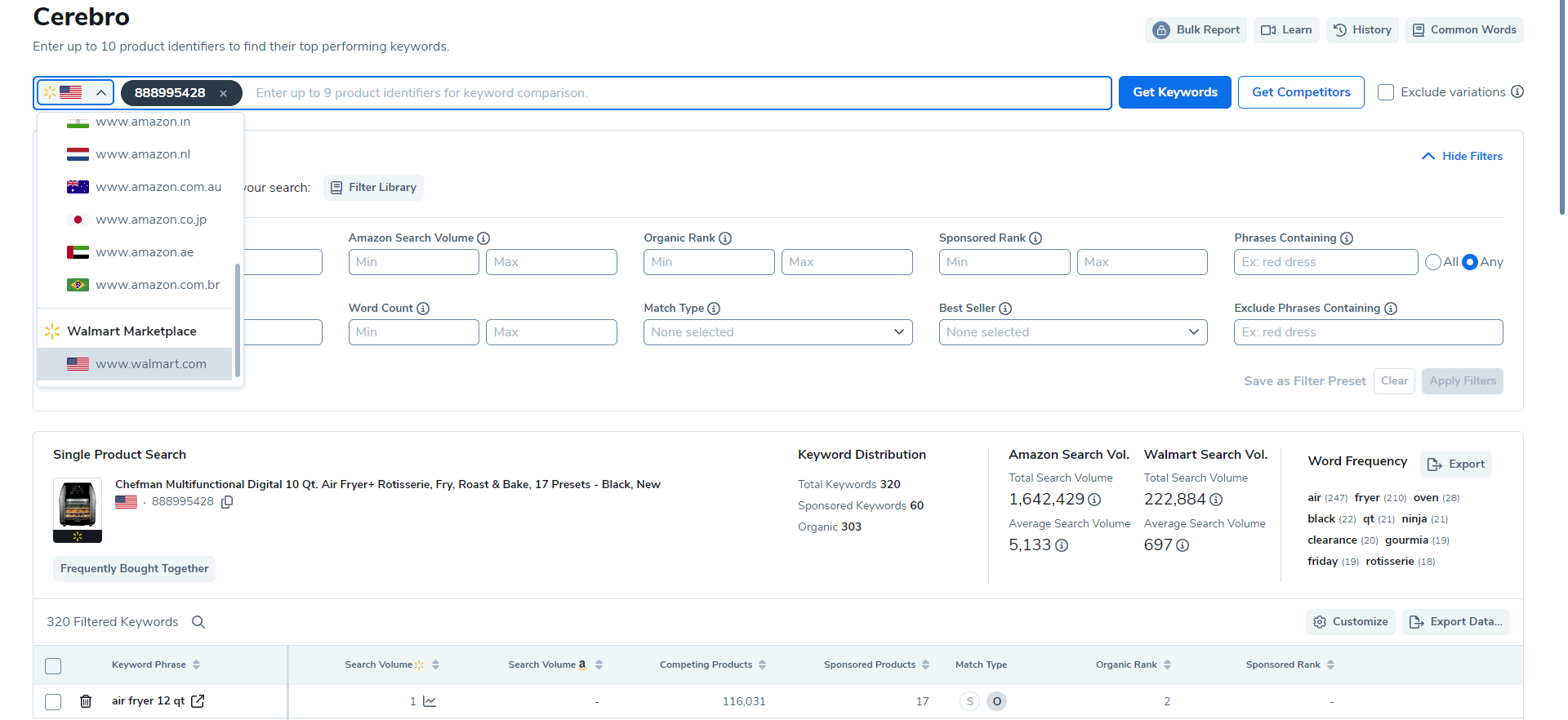Show Amazon Search Volume info icon
The image size is (1568, 720).
483,238
